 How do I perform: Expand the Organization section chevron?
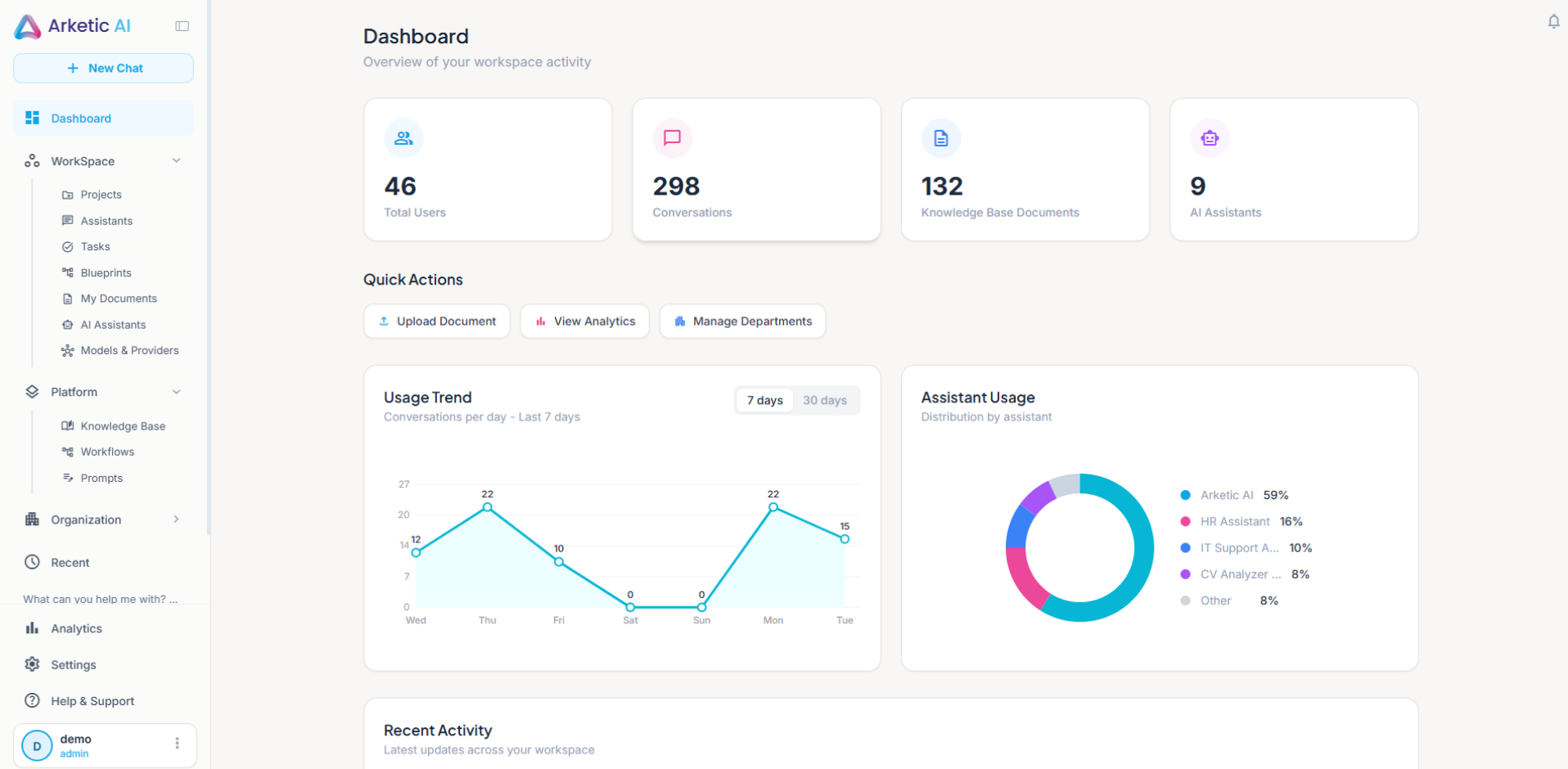coord(177,519)
